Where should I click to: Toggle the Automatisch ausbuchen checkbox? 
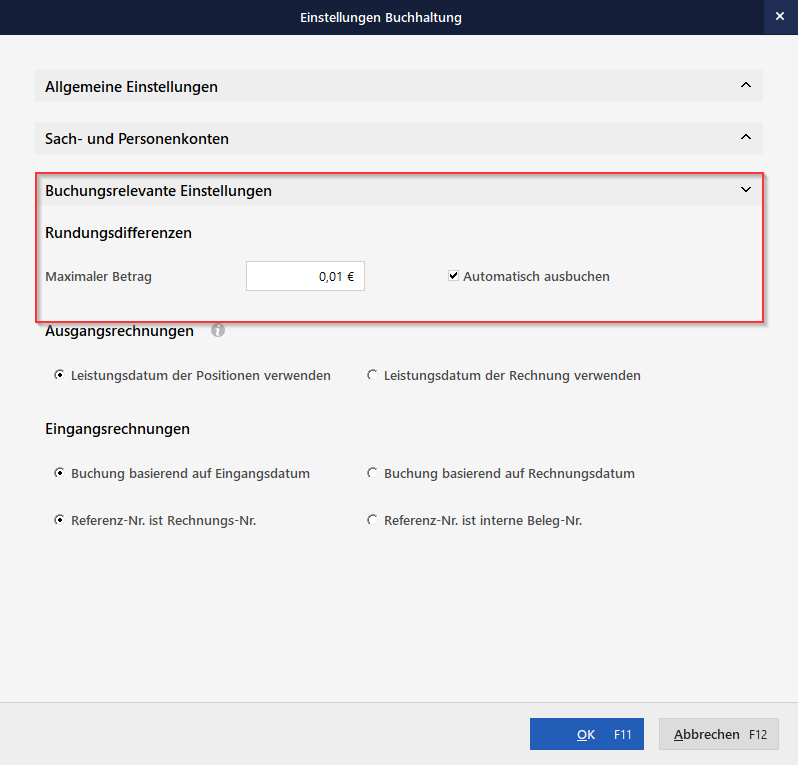coord(453,276)
